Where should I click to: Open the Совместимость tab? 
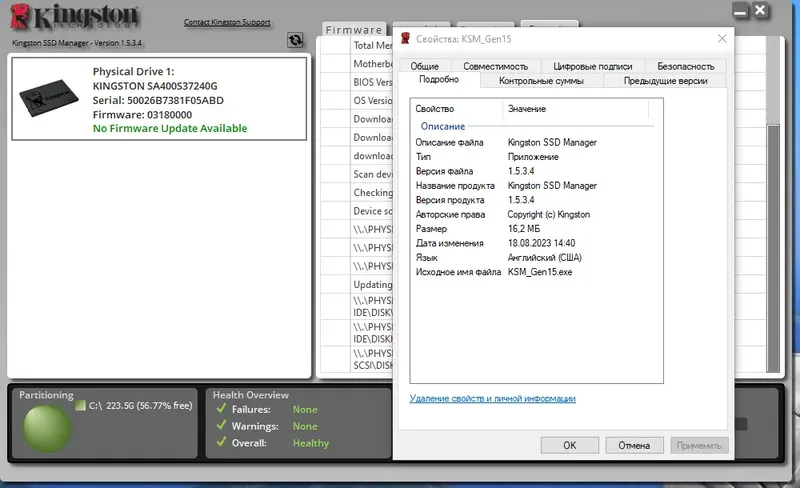[495, 66]
